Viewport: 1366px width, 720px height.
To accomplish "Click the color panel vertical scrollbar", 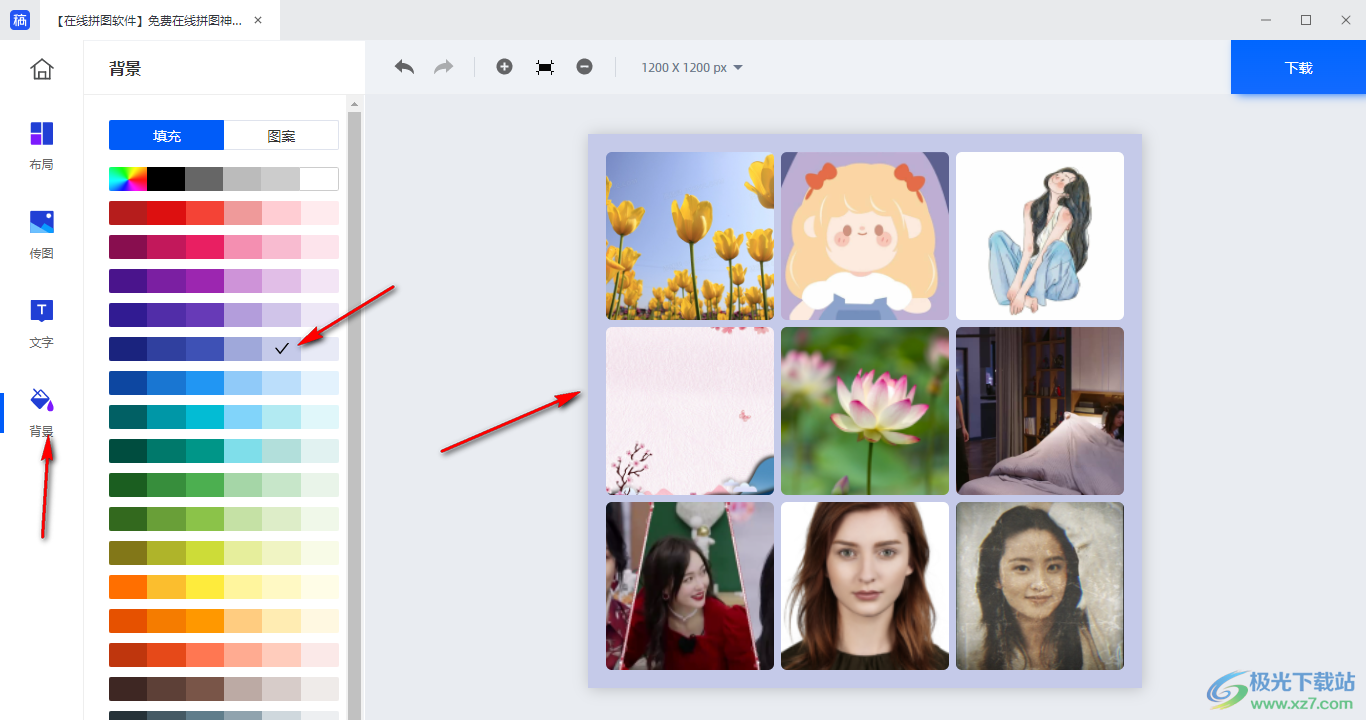I will pos(353,414).
